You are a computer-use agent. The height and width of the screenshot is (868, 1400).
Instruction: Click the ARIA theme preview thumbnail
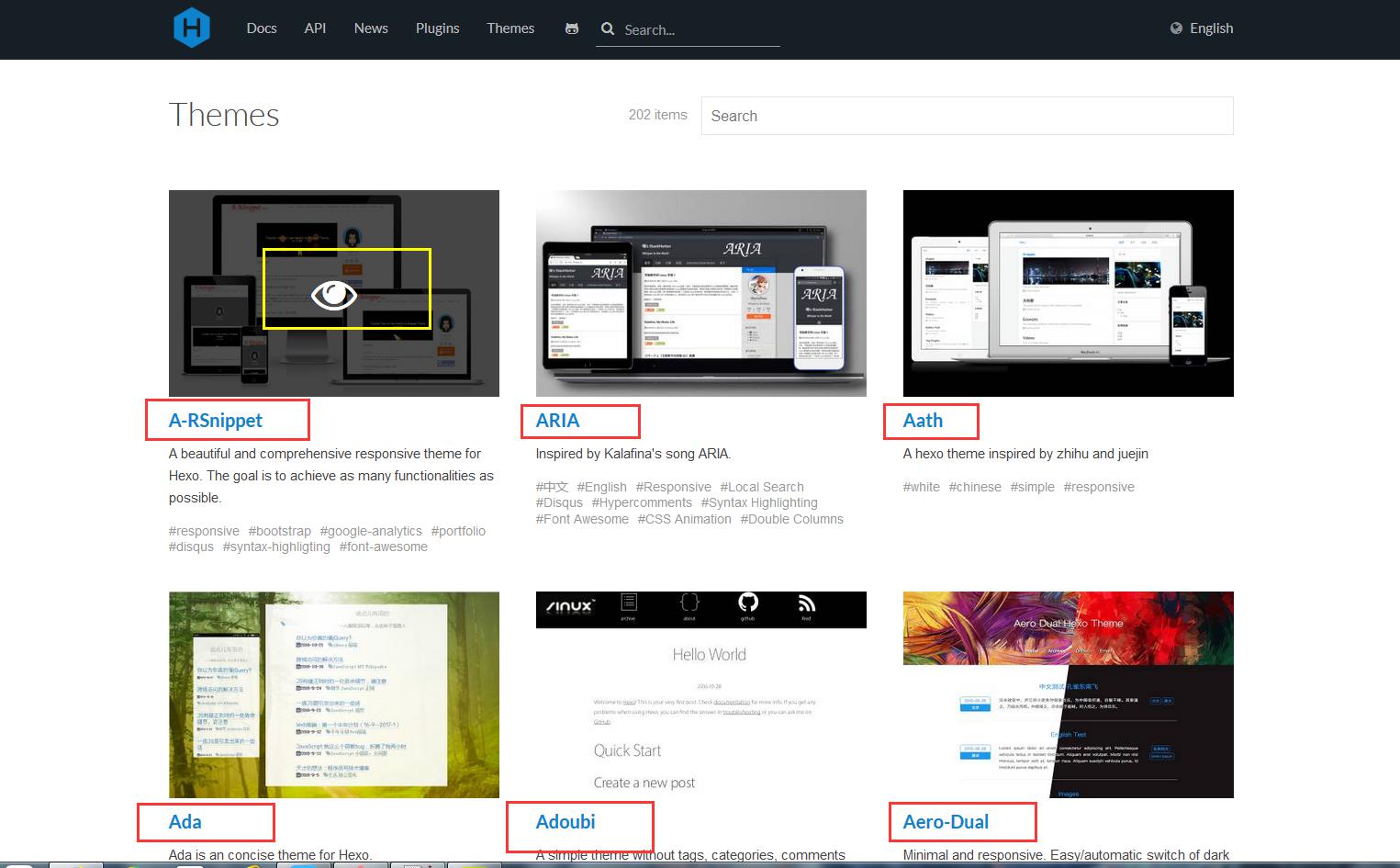[x=700, y=293]
